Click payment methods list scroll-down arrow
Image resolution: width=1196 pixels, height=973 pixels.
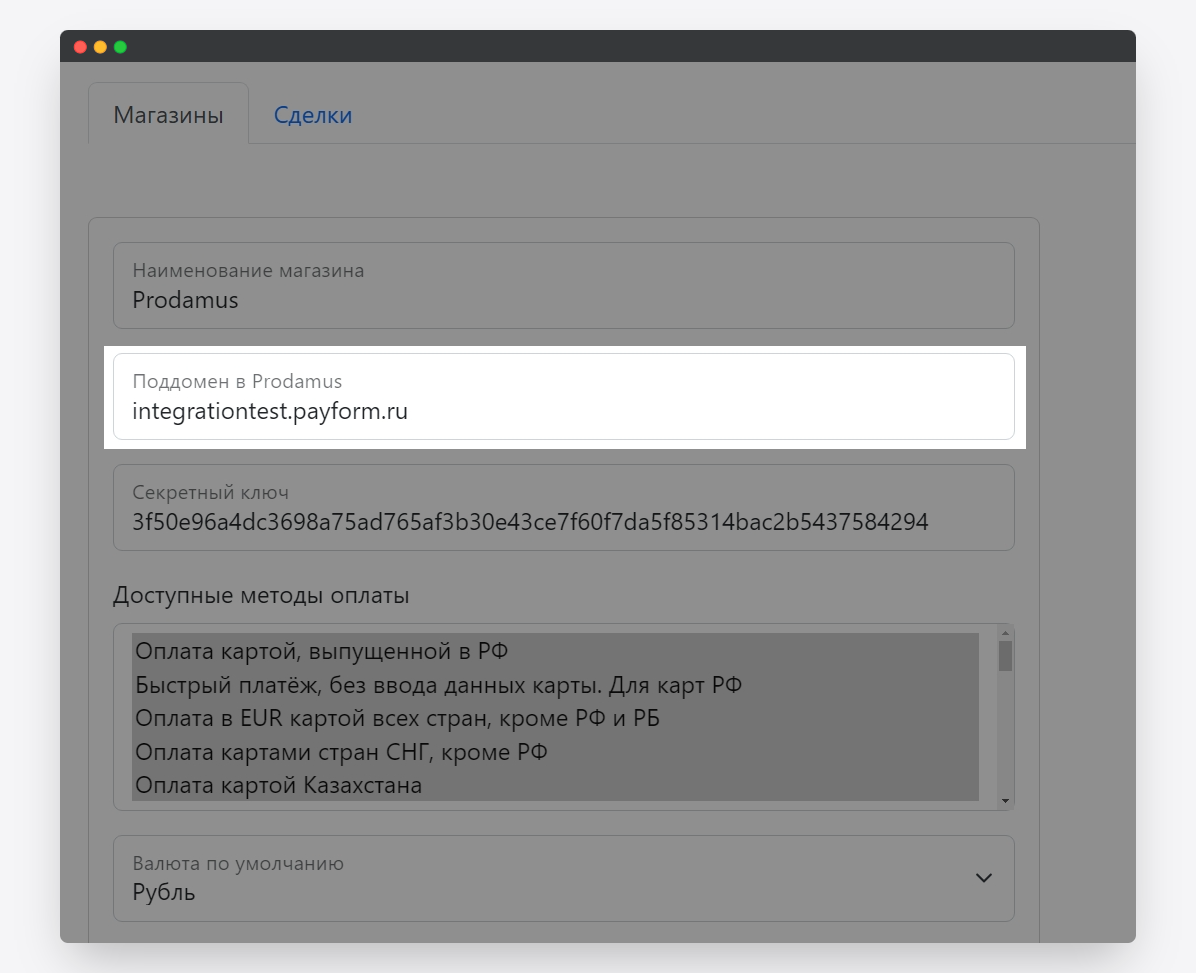[1005, 801]
